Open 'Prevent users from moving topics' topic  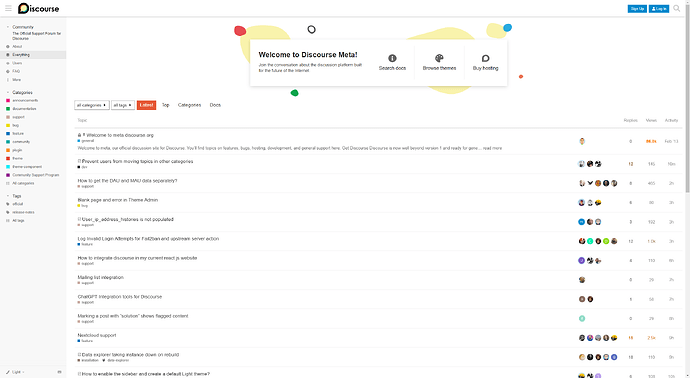tap(137, 161)
